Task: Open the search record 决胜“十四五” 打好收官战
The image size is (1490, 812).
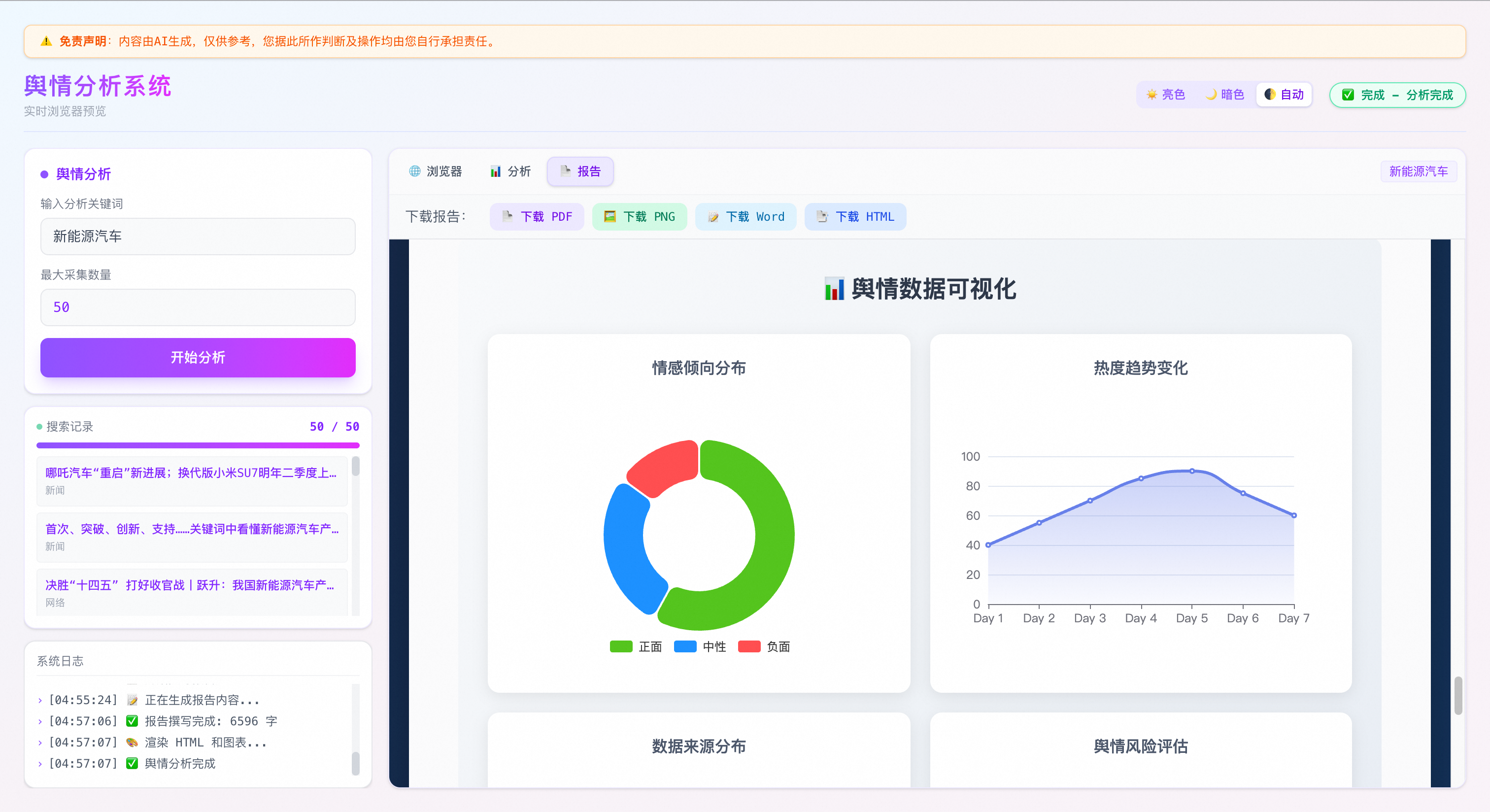Action: pyautogui.click(x=192, y=592)
